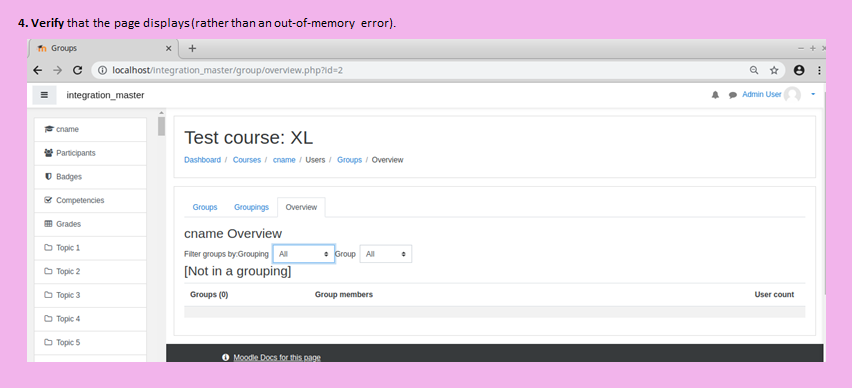Switch to the Groupings tab

point(252,207)
